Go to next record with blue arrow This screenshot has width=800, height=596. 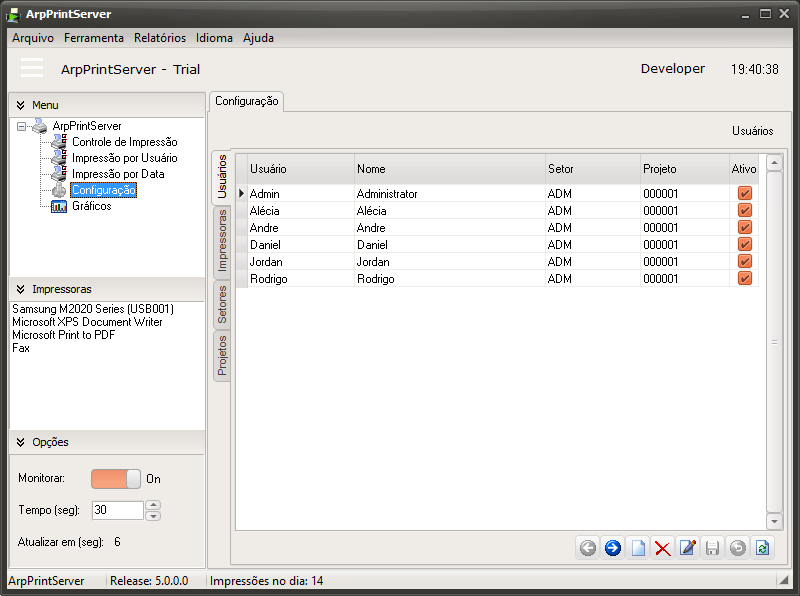click(613, 548)
